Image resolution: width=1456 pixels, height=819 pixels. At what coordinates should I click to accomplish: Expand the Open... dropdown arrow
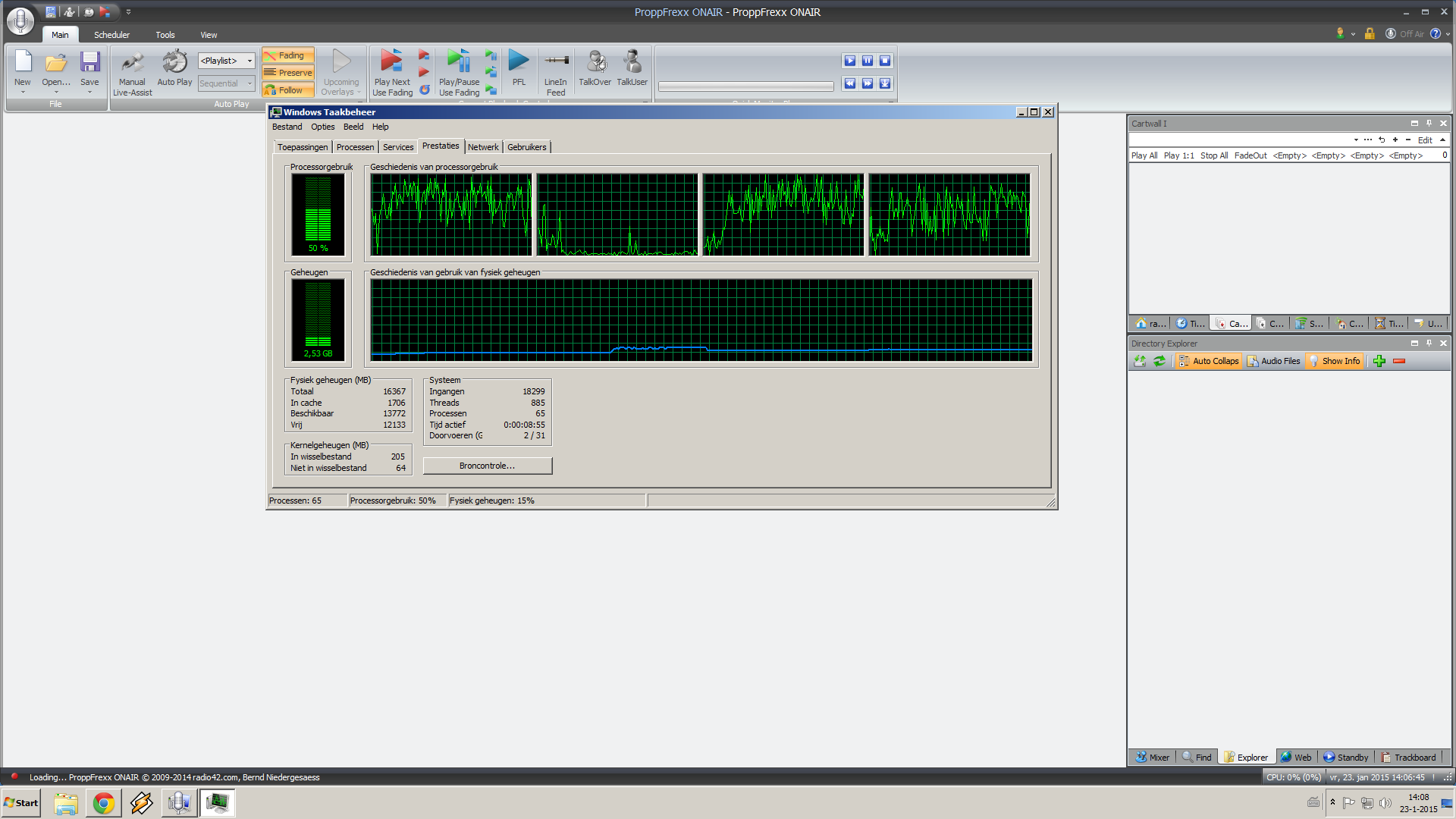[56, 93]
